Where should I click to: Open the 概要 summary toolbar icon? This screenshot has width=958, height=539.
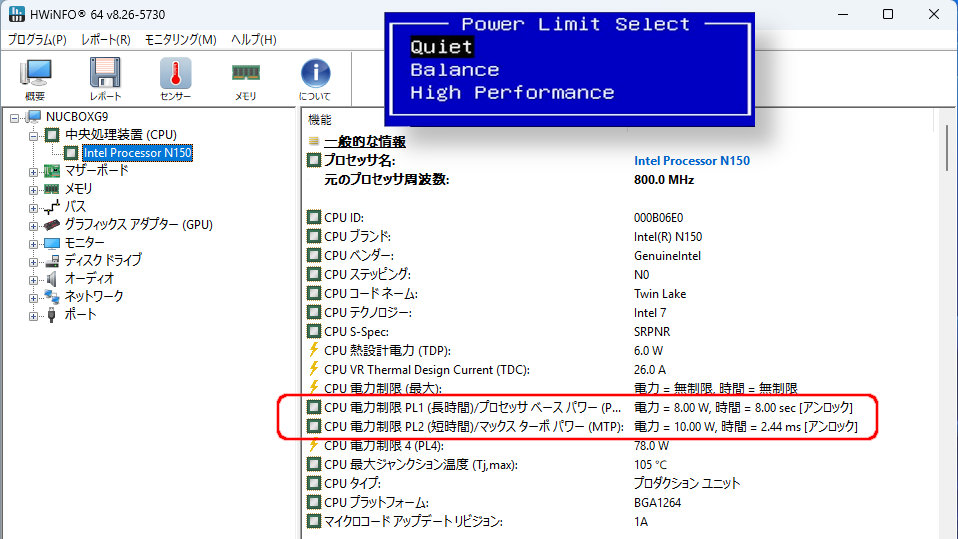(x=35, y=73)
